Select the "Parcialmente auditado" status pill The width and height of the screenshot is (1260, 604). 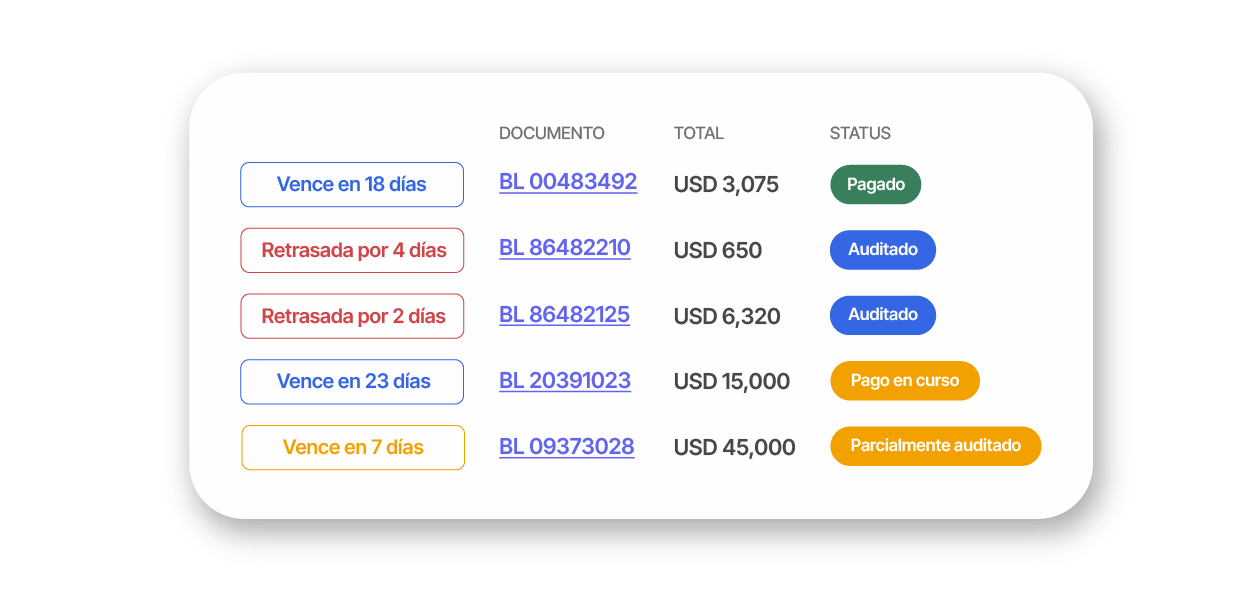935,446
